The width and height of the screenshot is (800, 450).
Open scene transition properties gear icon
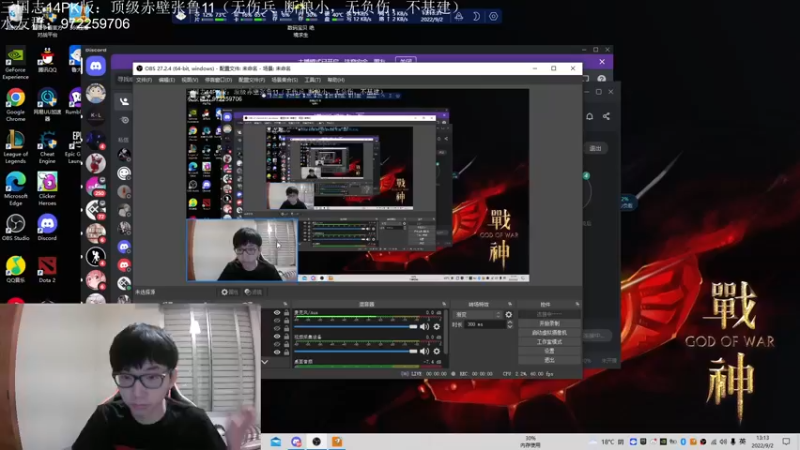509,314
